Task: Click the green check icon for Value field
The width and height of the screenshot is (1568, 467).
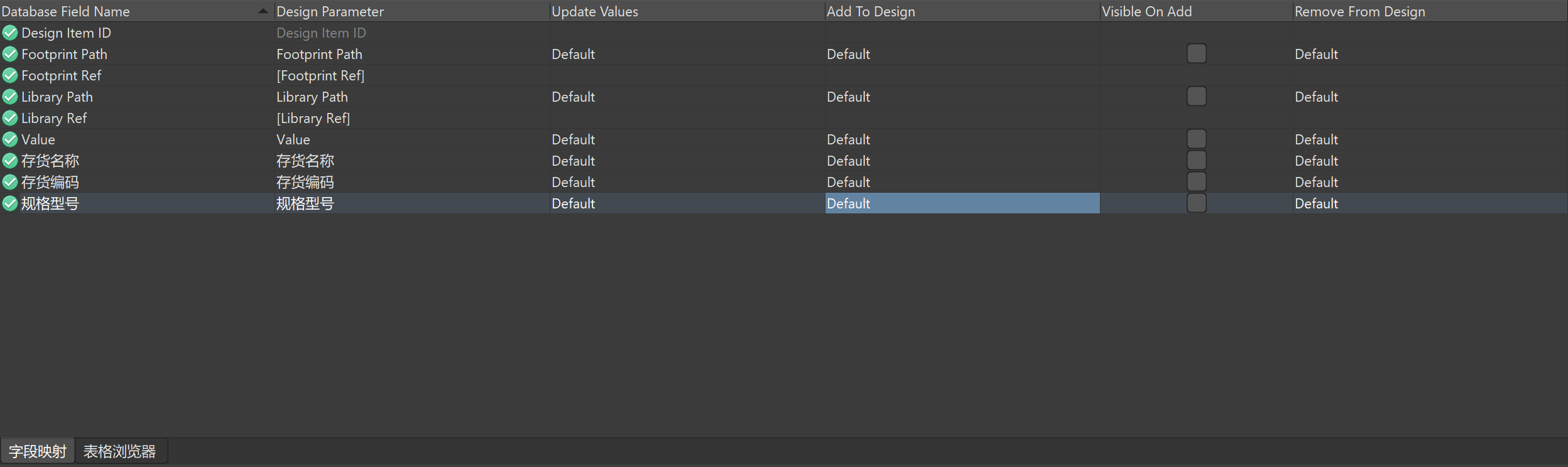Action: [10, 139]
